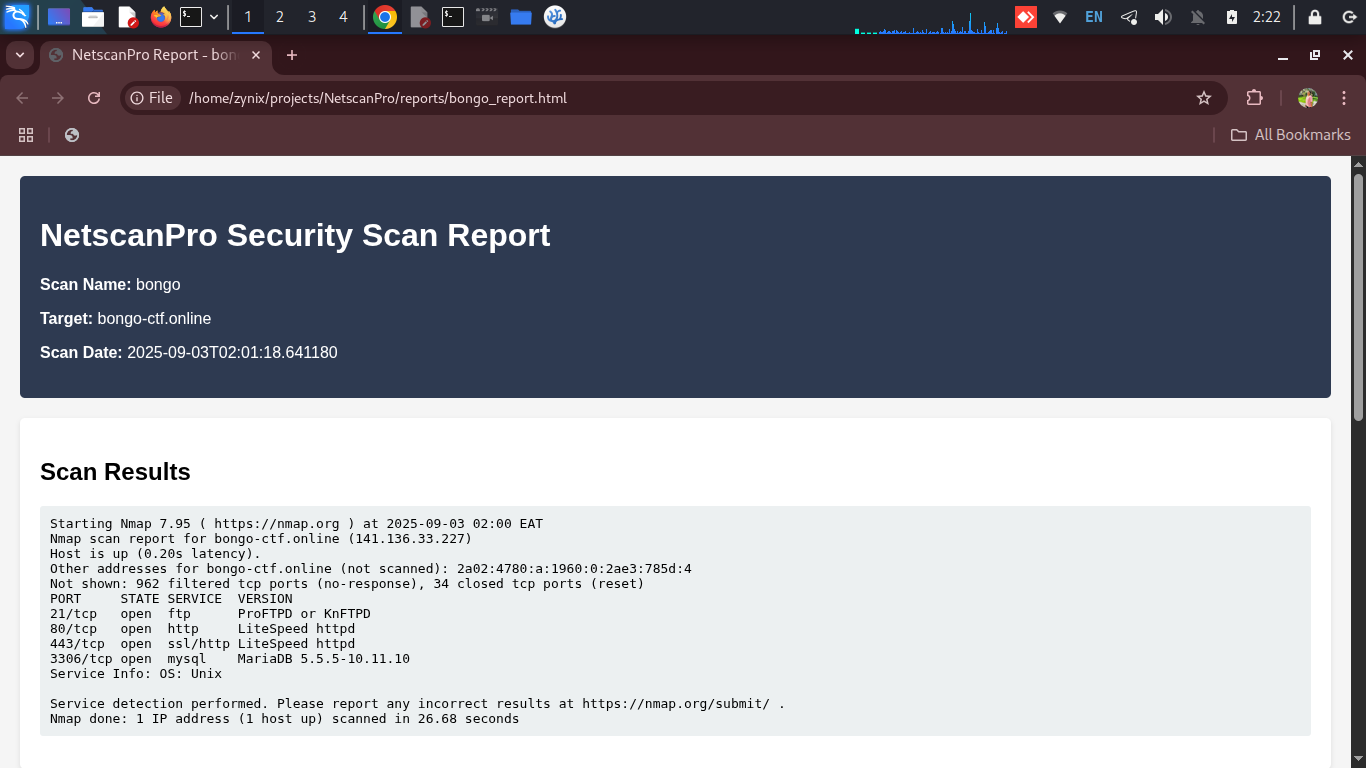Open the volume control tray icon

[1162, 17]
